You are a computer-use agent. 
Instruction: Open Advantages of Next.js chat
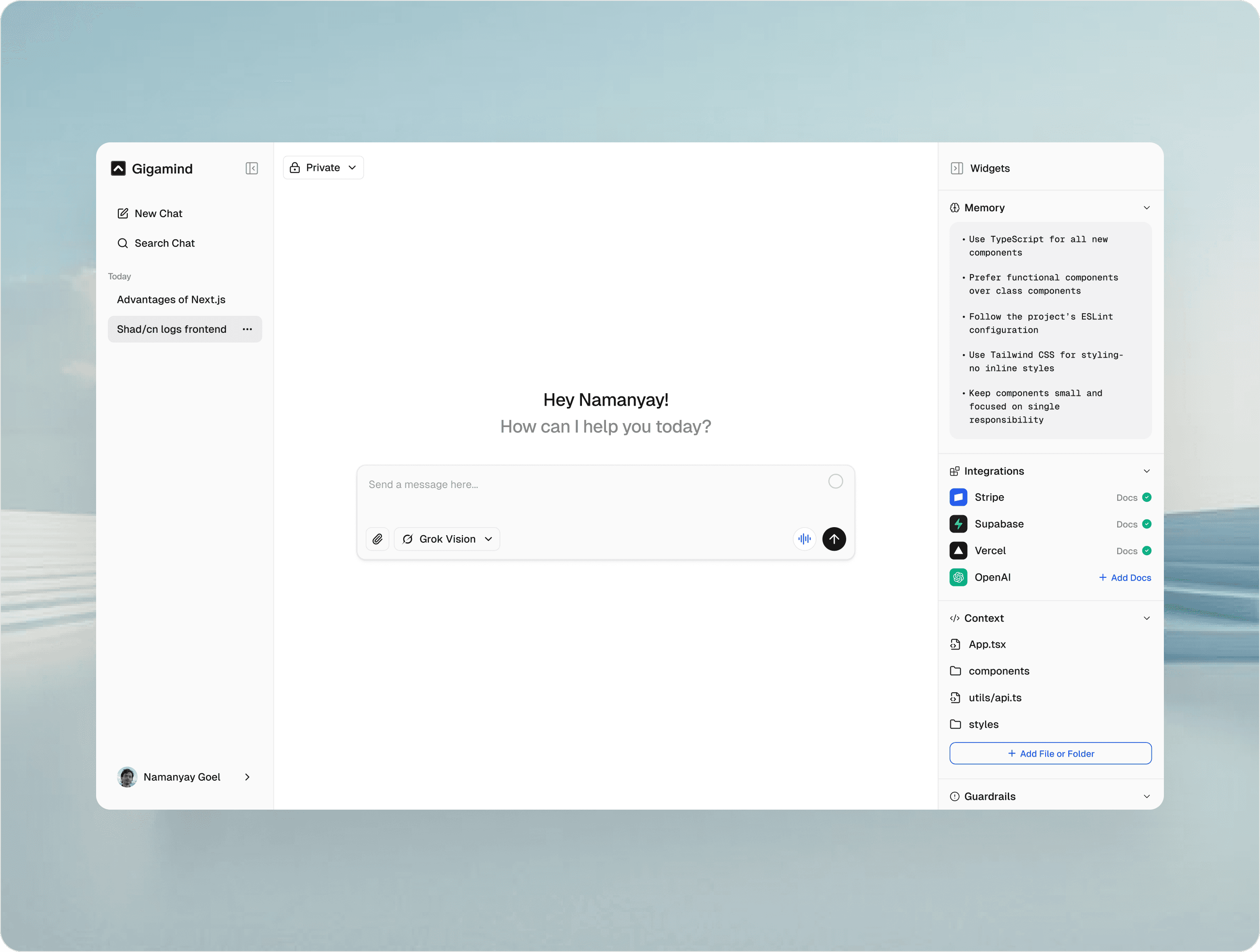[x=171, y=300]
